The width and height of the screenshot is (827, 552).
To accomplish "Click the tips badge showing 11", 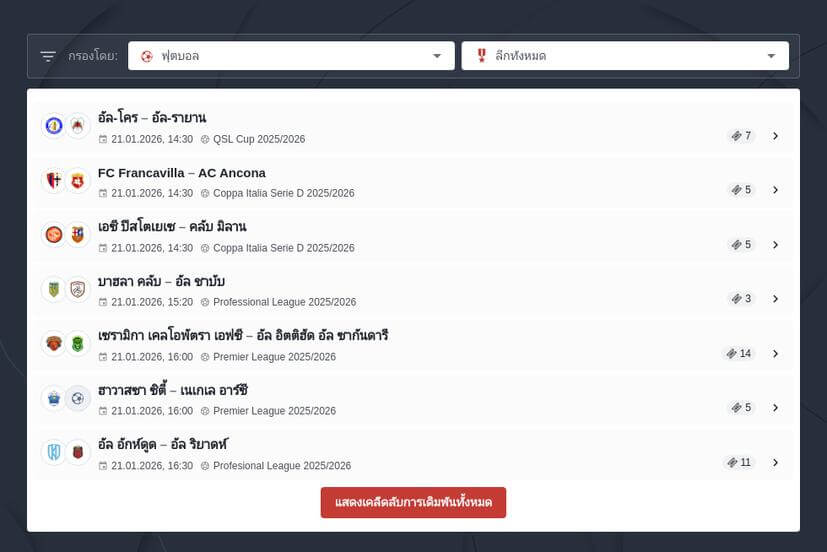I will click(739, 462).
